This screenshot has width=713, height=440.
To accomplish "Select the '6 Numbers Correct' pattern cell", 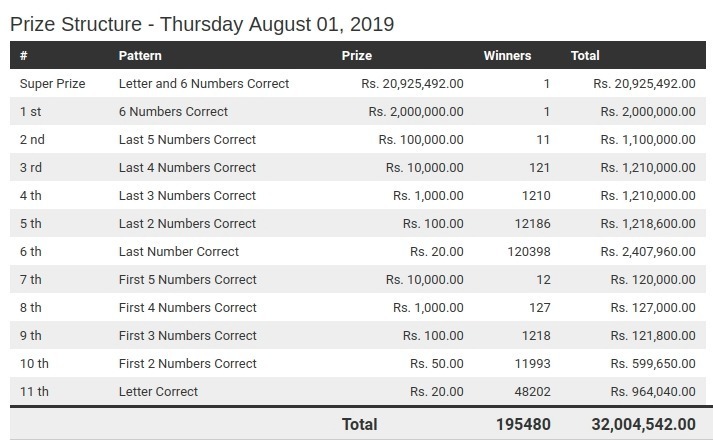I will (173, 112).
